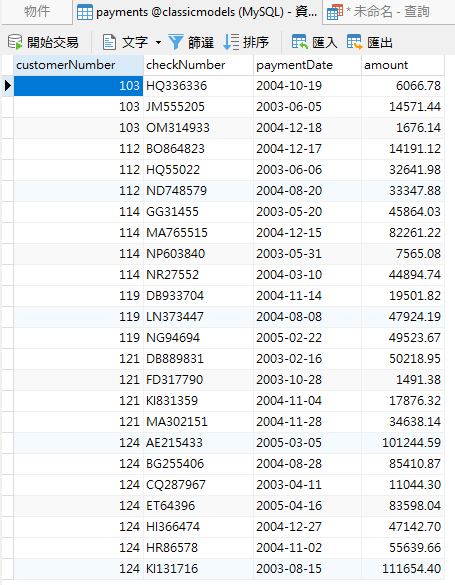Image resolution: width=455 pixels, height=585 pixels.
Task: Click cell KI831359
Action: [x=198, y=401]
